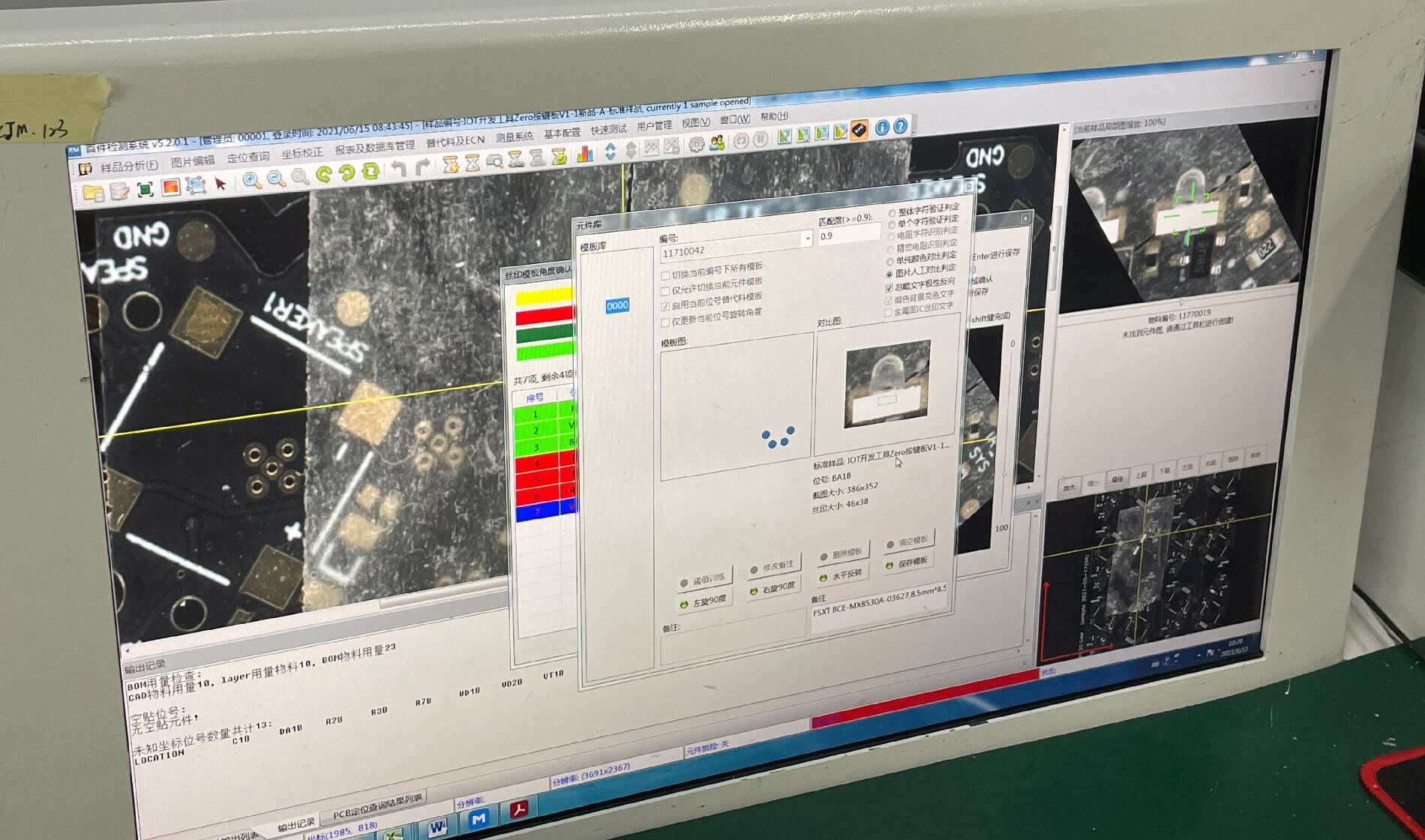This screenshot has width=1425, height=840.
Task: Click the redo arrow icon
Action: 423,167
